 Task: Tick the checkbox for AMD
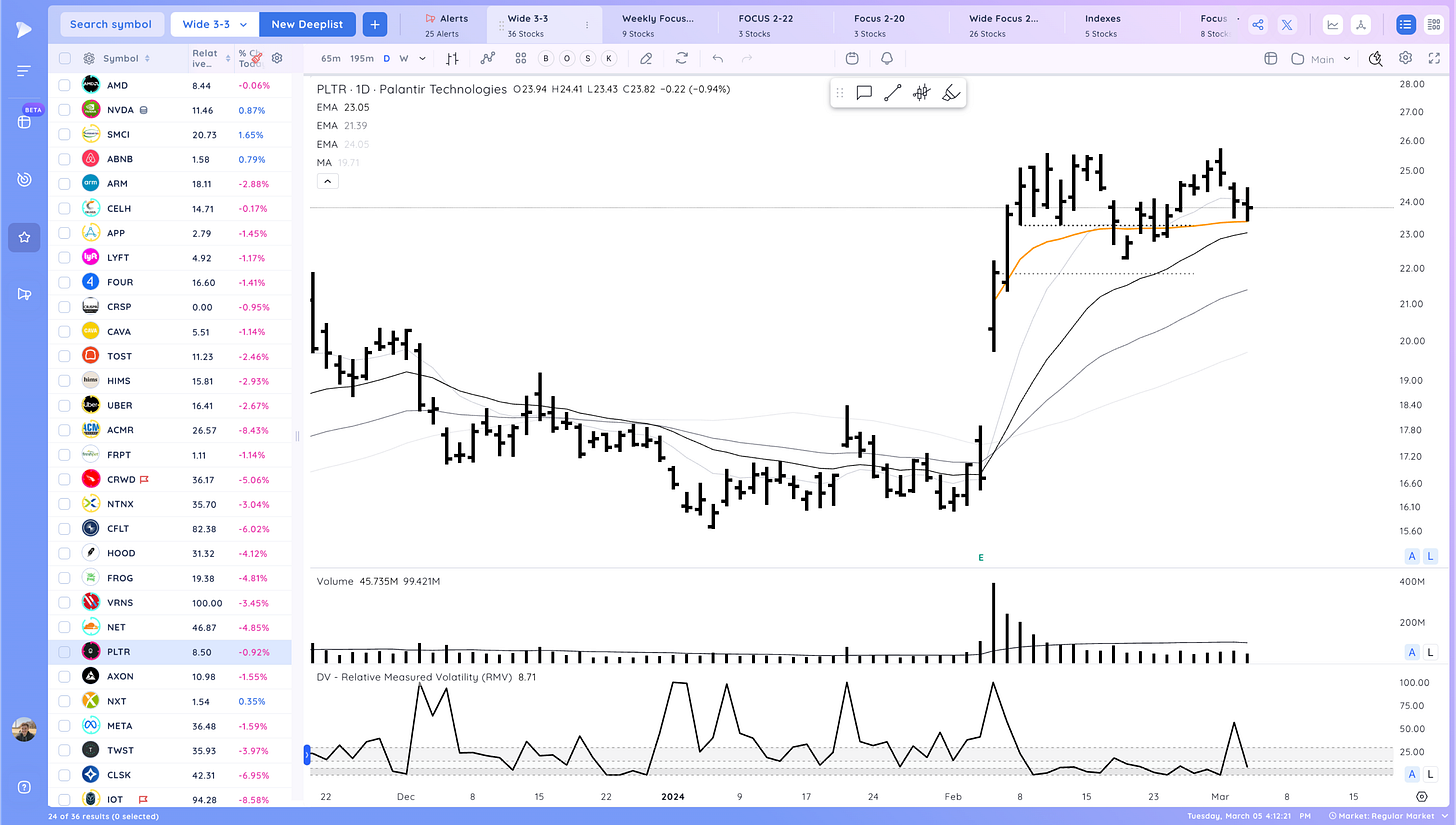[65, 85]
